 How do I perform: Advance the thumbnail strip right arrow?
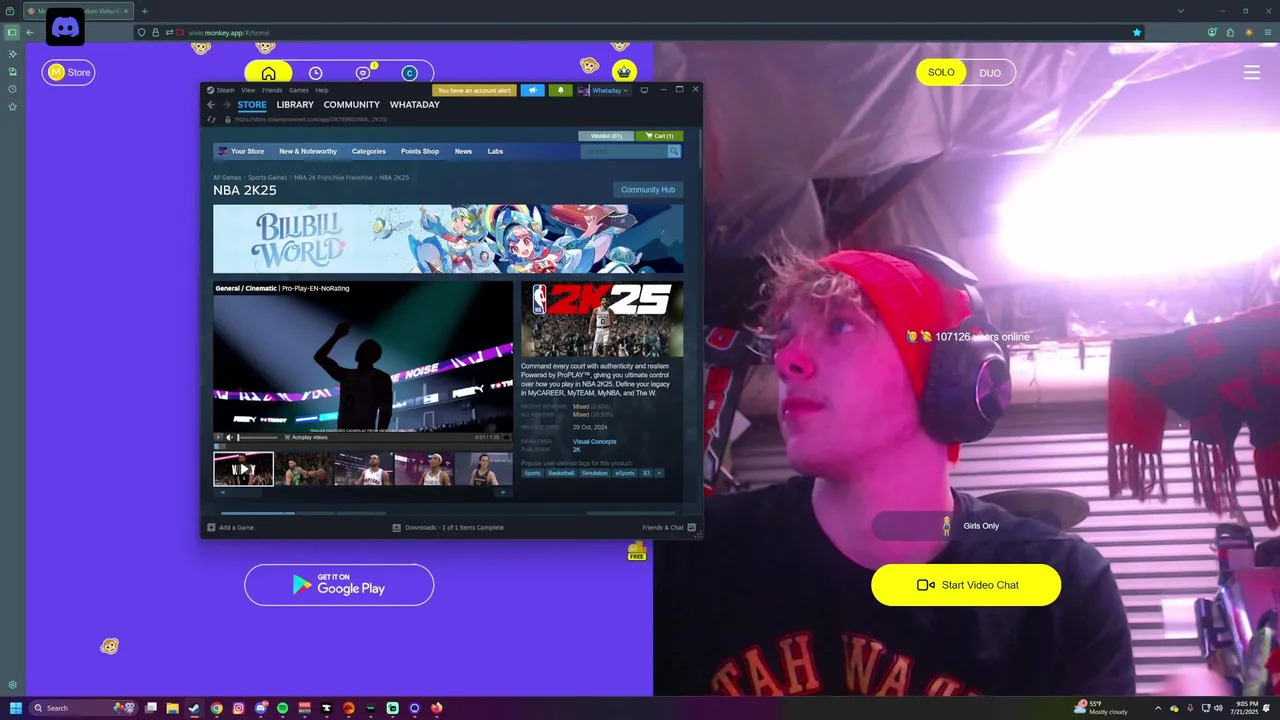503,492
